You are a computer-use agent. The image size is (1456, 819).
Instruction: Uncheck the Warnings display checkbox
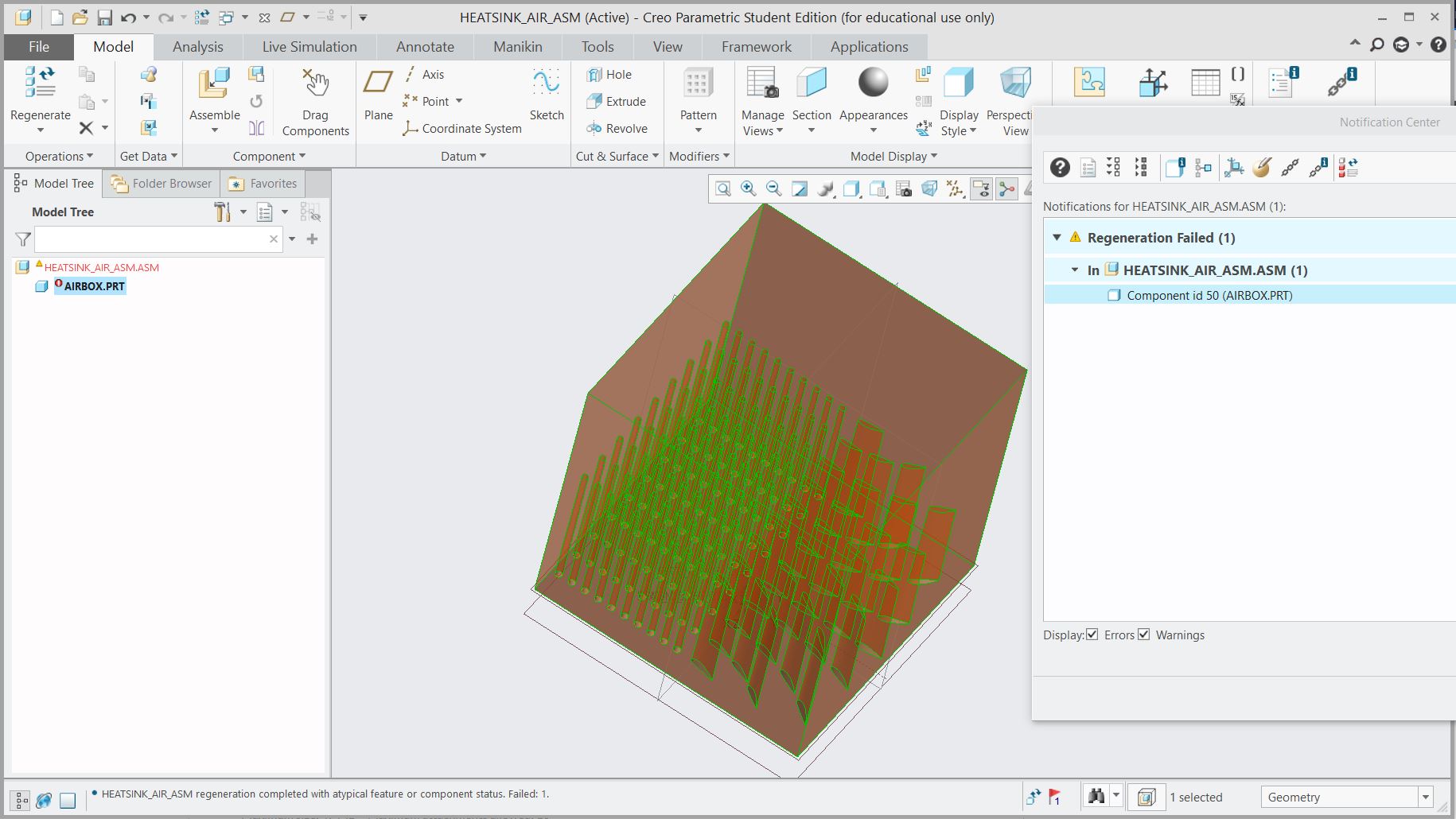(x=1144, y=635)
